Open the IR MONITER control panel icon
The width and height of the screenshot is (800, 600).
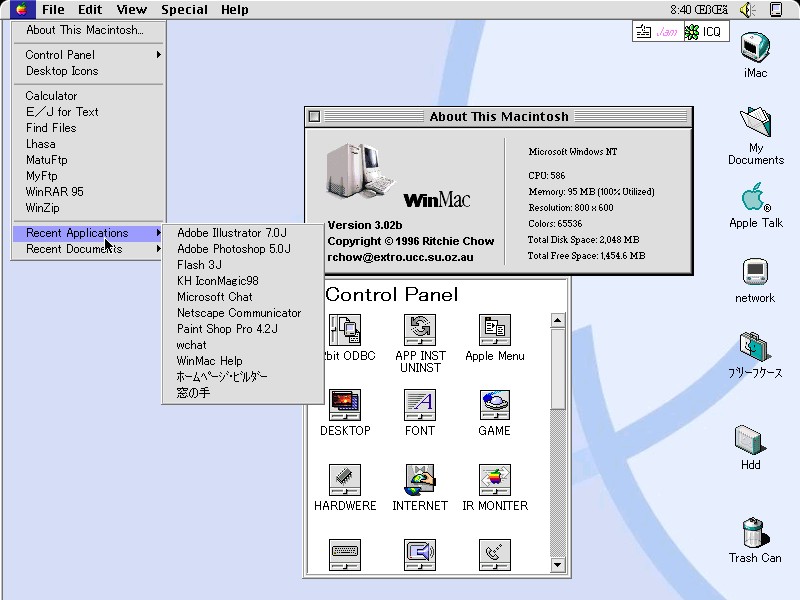[x=494, y=480]
